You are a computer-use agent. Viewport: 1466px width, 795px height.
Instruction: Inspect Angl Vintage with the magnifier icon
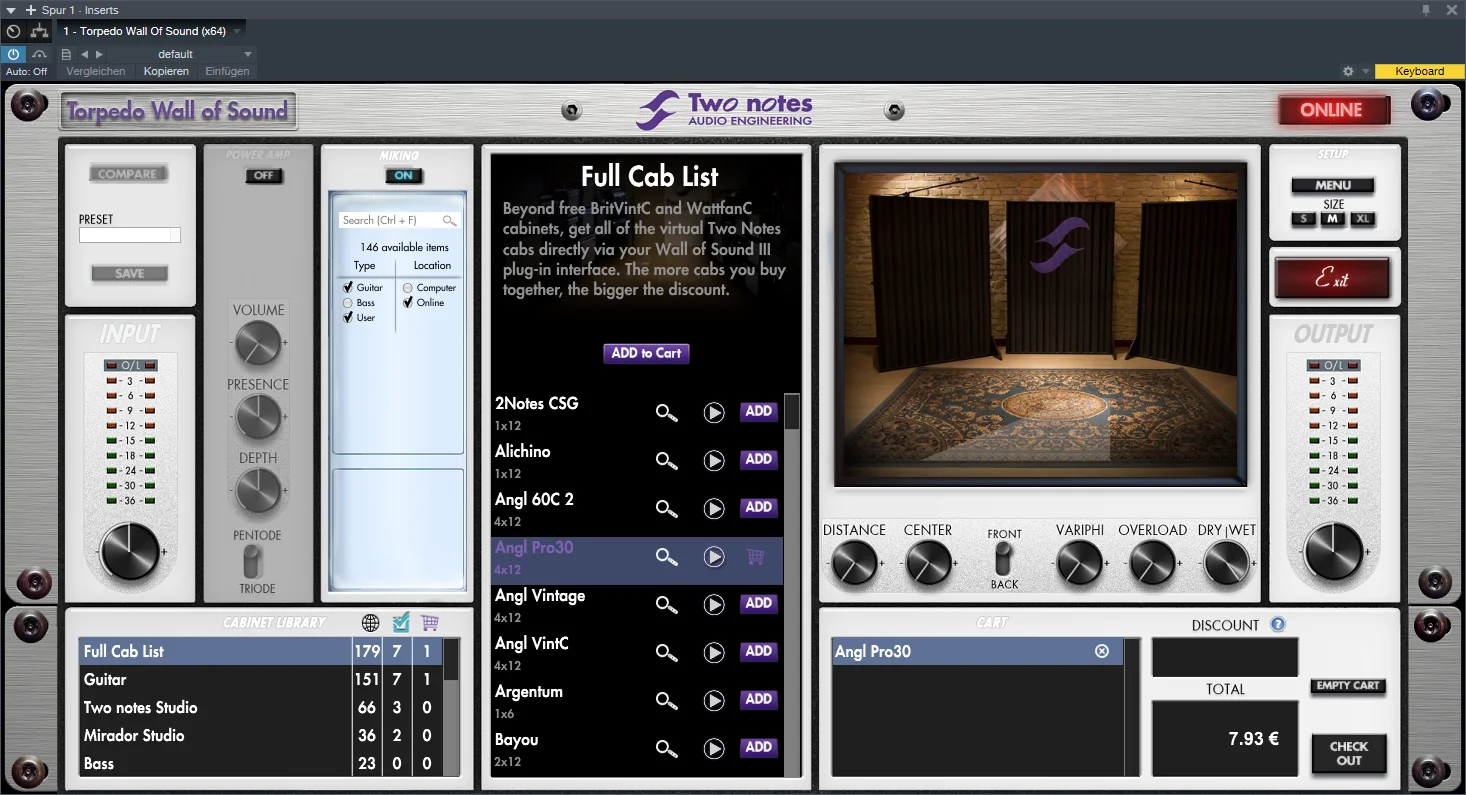[x=666, y=604]
